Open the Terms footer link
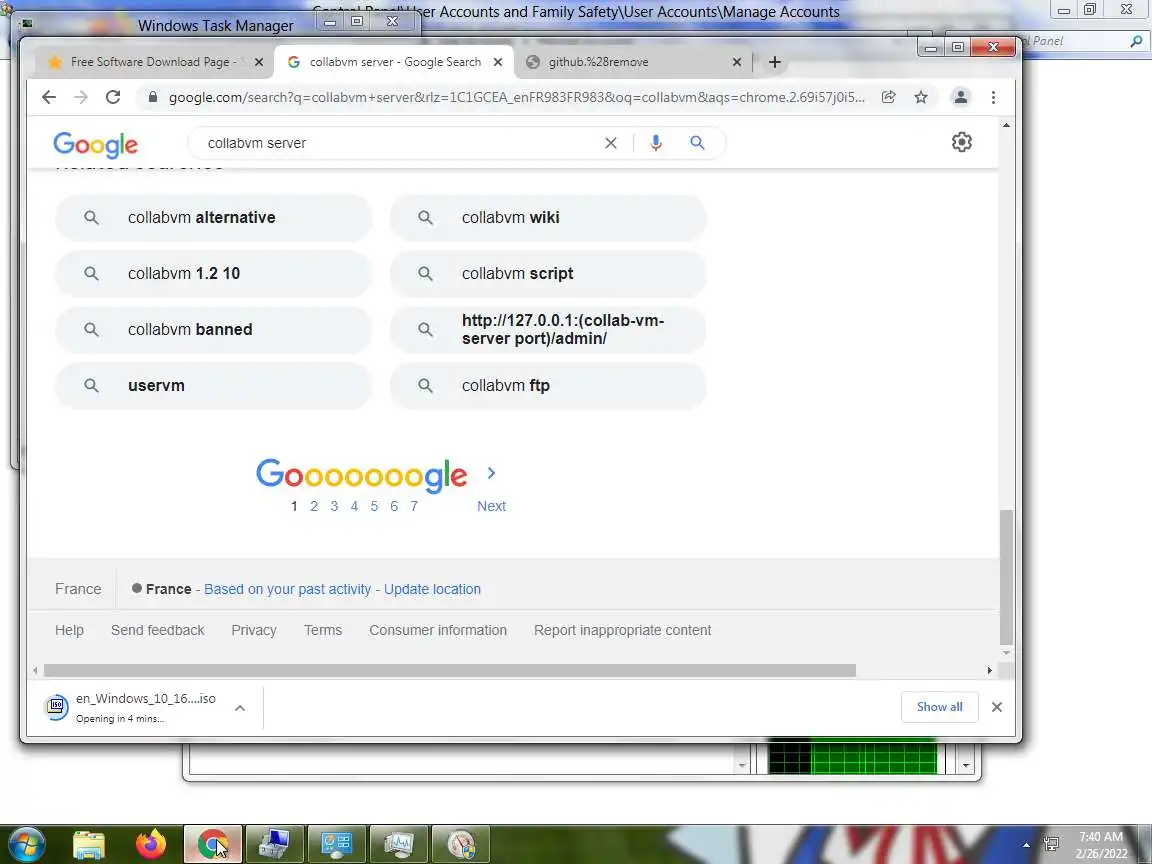Screen dimensions: 1152x864 pyautogui.click(x=323, y=630)
